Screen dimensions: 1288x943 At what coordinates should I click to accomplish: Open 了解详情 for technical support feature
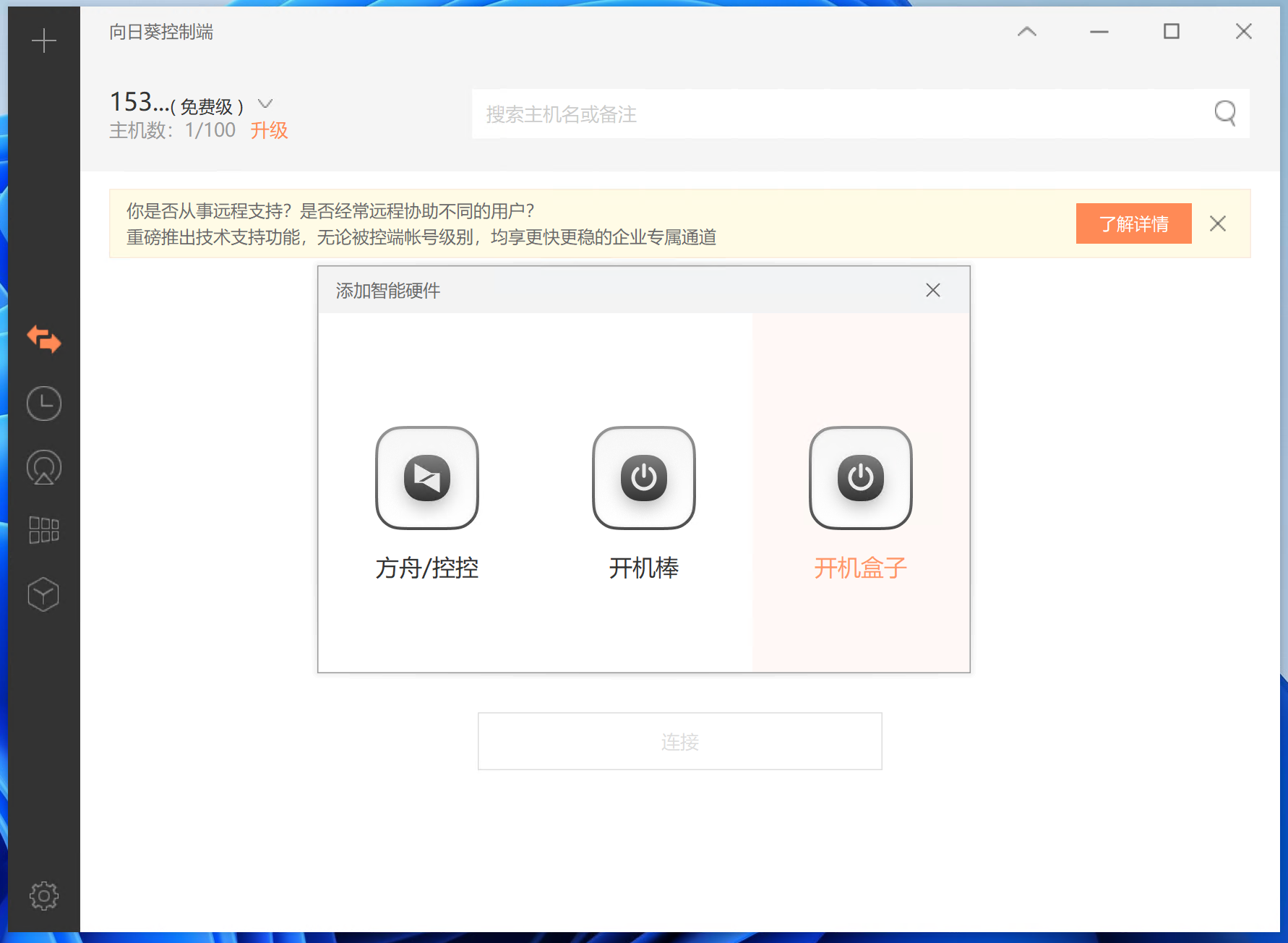pos(1133,223)
